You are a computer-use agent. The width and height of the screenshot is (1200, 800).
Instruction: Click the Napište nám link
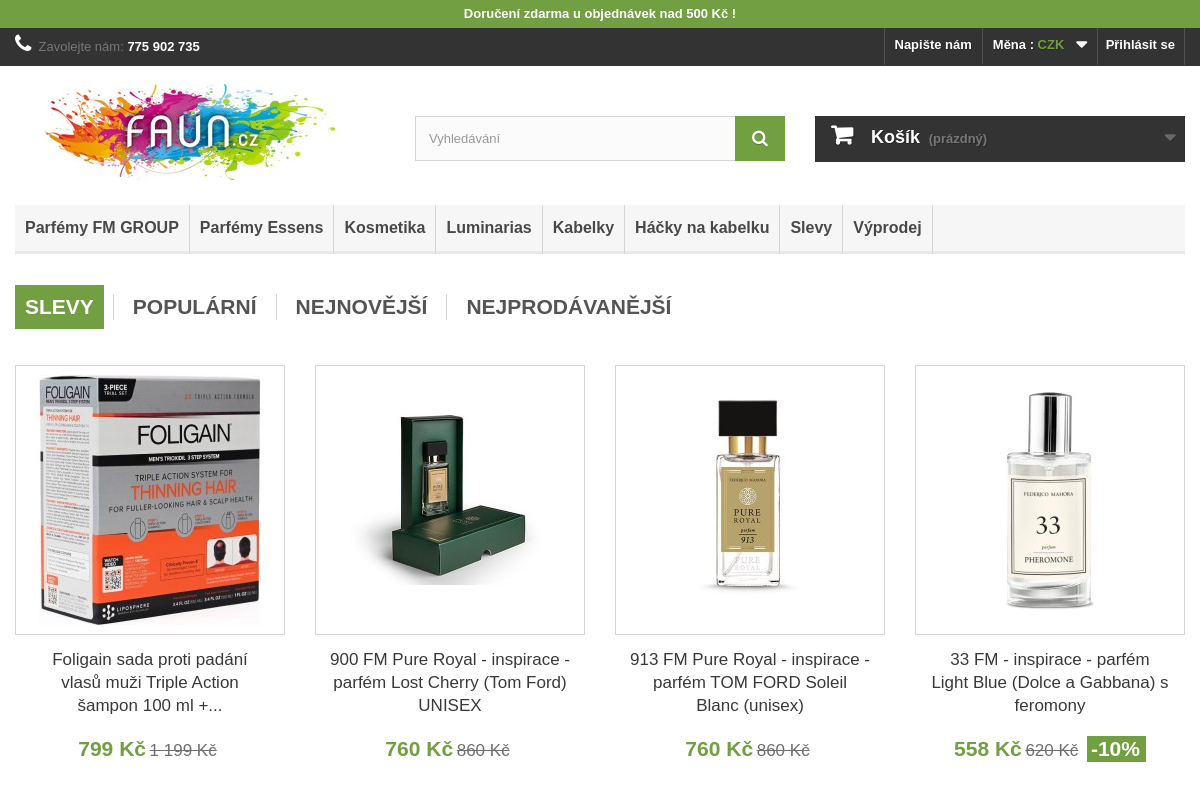click(x=932, y=45)
